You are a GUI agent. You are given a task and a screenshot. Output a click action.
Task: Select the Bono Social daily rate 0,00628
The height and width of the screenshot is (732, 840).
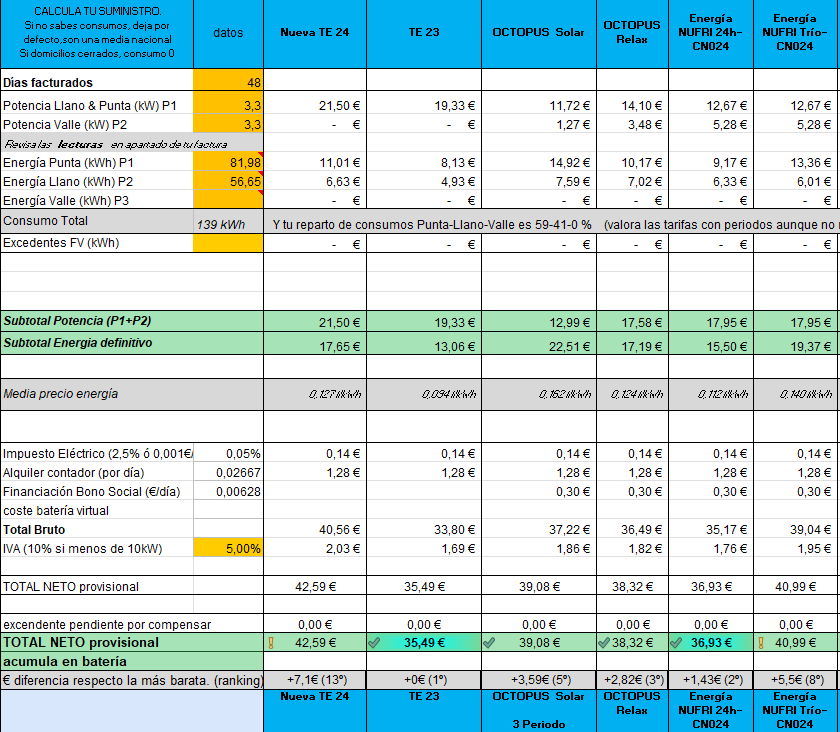coord(228,491)
